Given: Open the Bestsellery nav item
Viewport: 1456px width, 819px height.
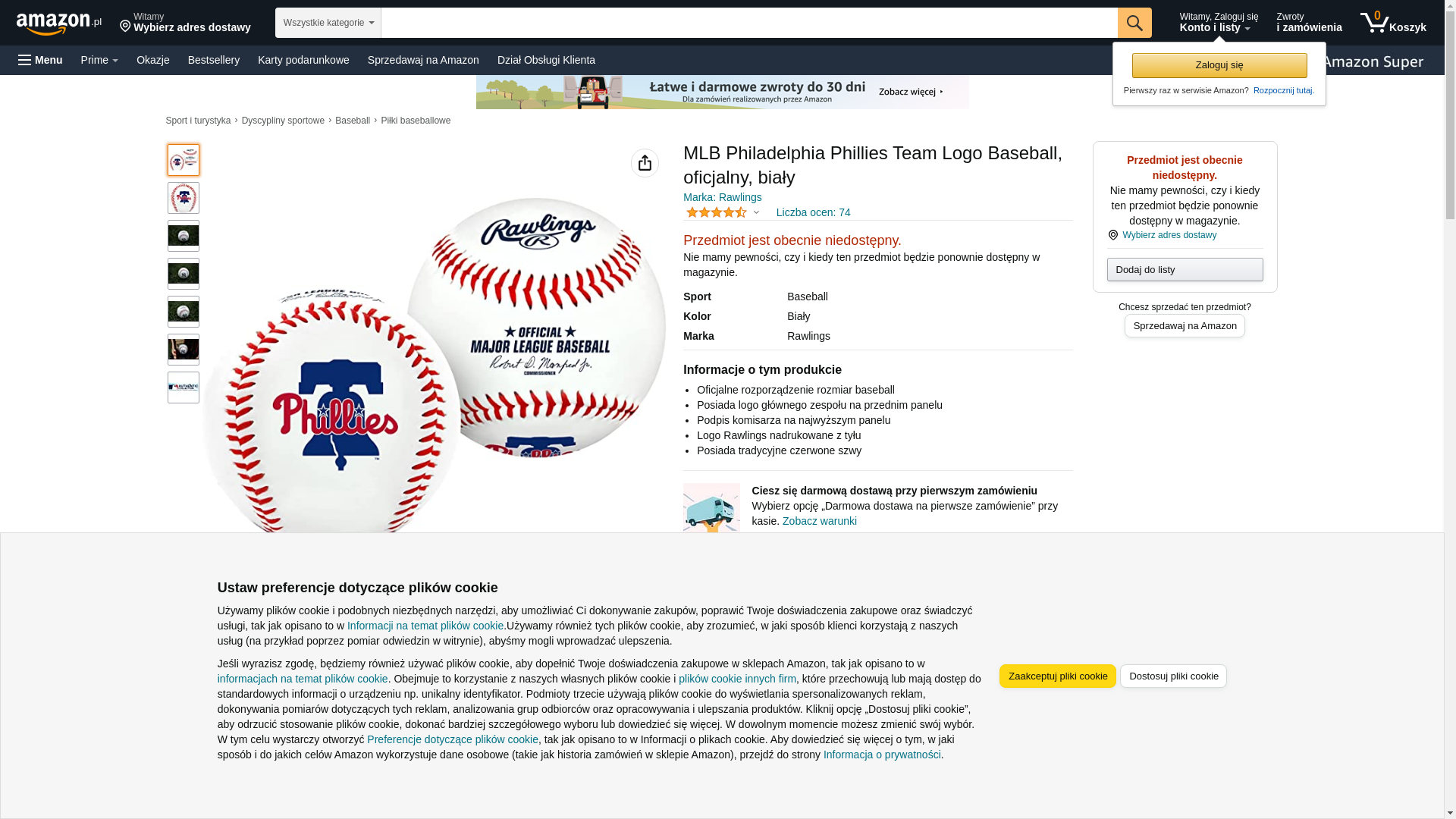Looking at the screenshot, I should (x=214, y=60).
